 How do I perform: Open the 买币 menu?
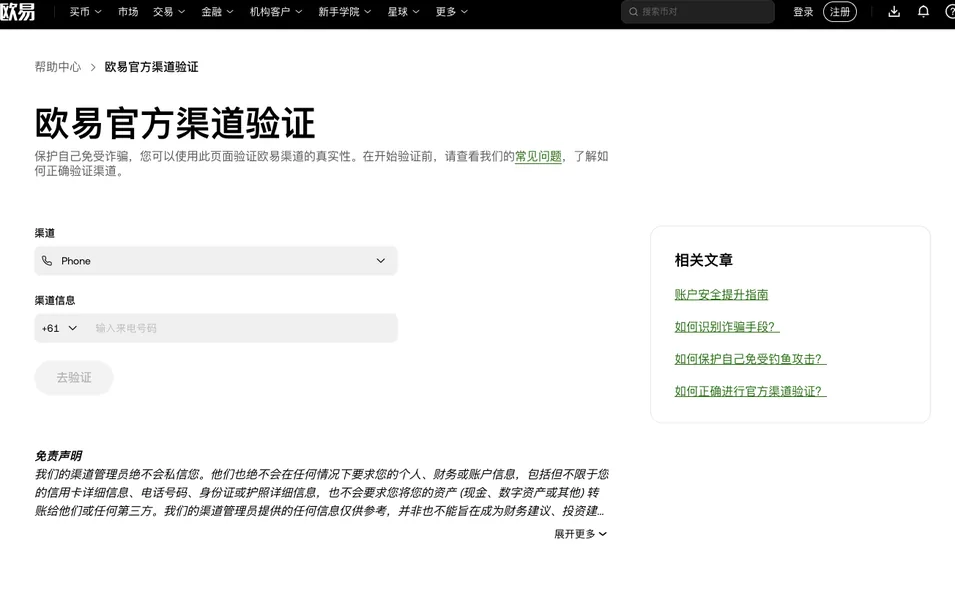click(85, 12)
